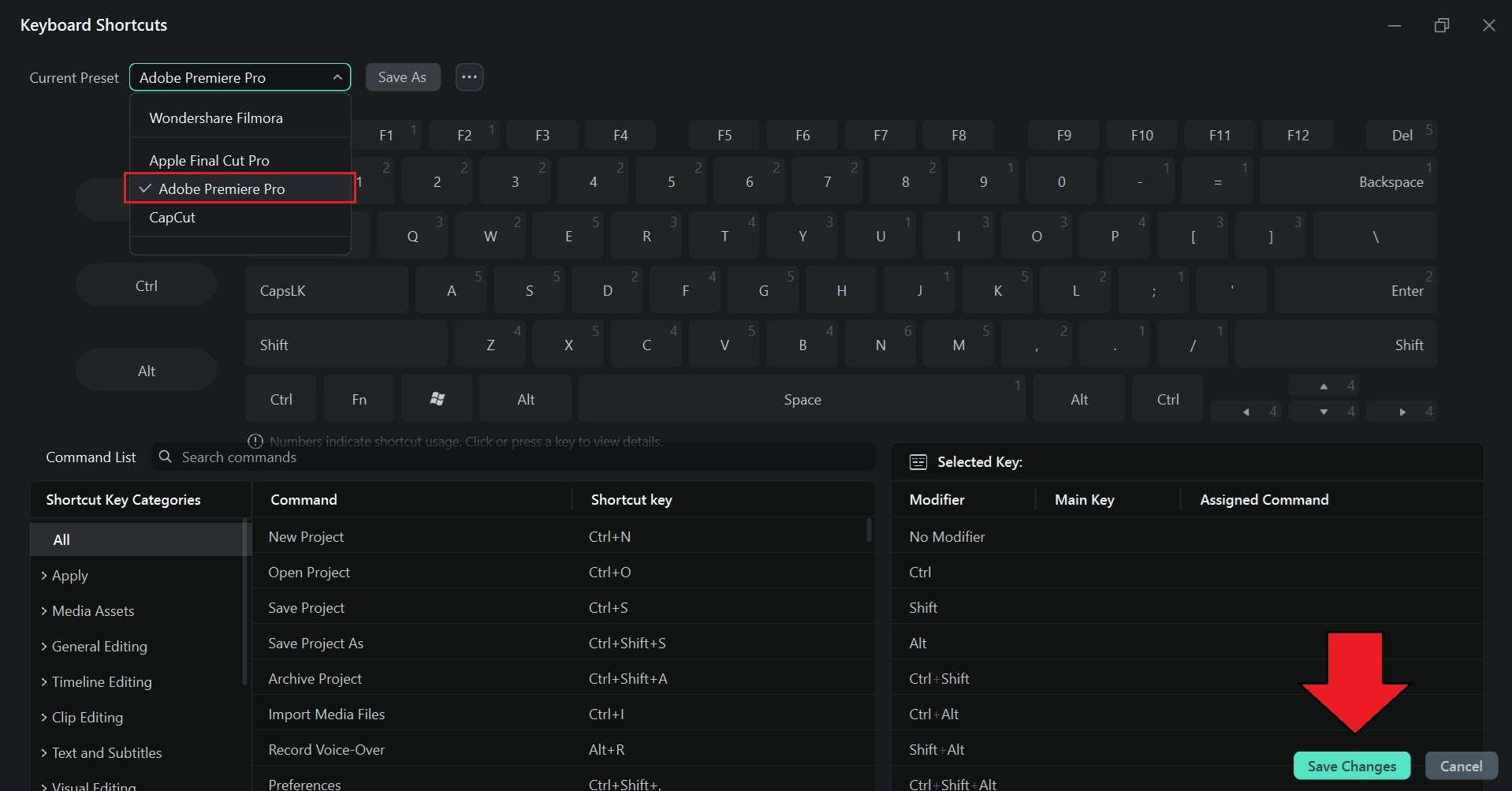This screenshot has width=1512, height=791.
Task: Click the No Modifier row
Action: pyautogui.click(x=1187, y=536)
